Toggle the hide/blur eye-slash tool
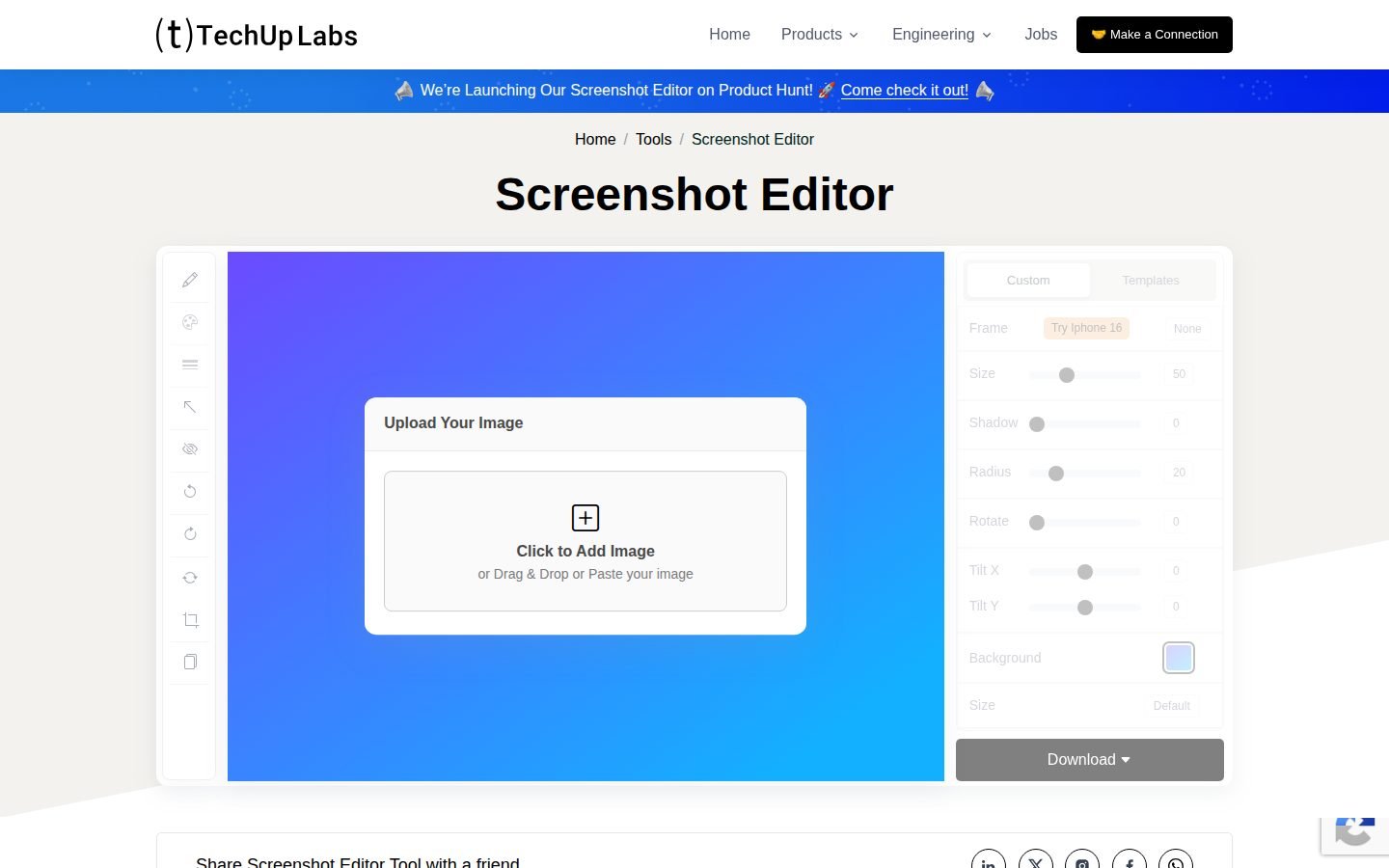 point(190,449)
